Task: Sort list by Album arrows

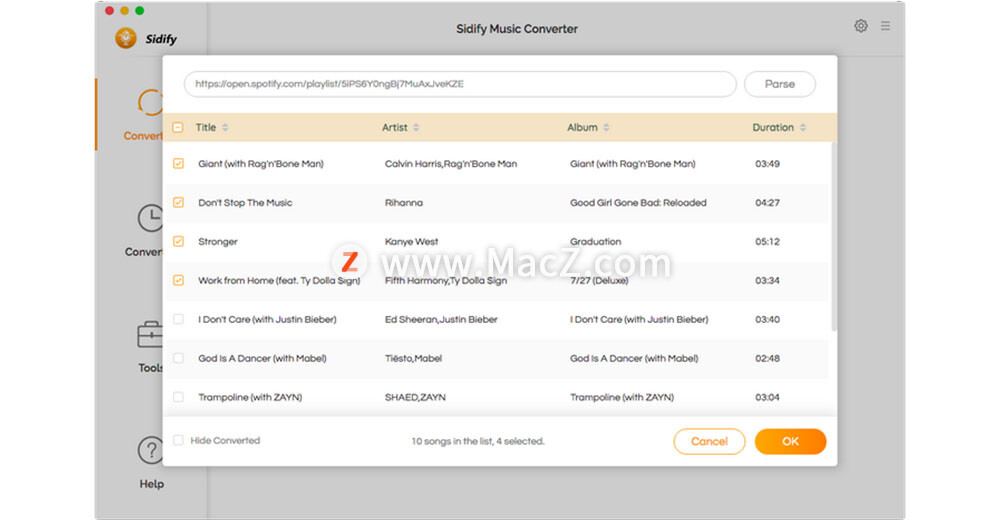Action: tap(606, 128)
